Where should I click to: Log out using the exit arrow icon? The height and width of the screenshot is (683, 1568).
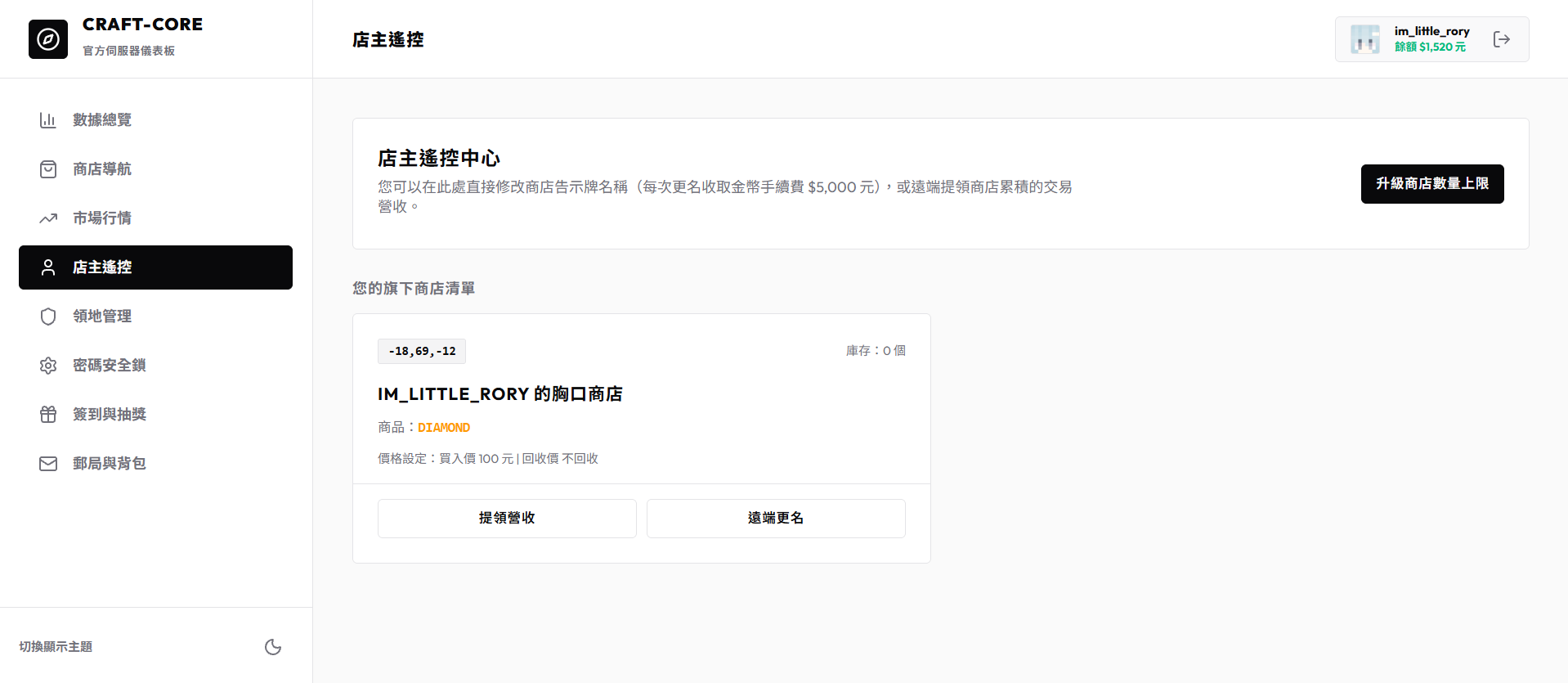(1501, 39)
